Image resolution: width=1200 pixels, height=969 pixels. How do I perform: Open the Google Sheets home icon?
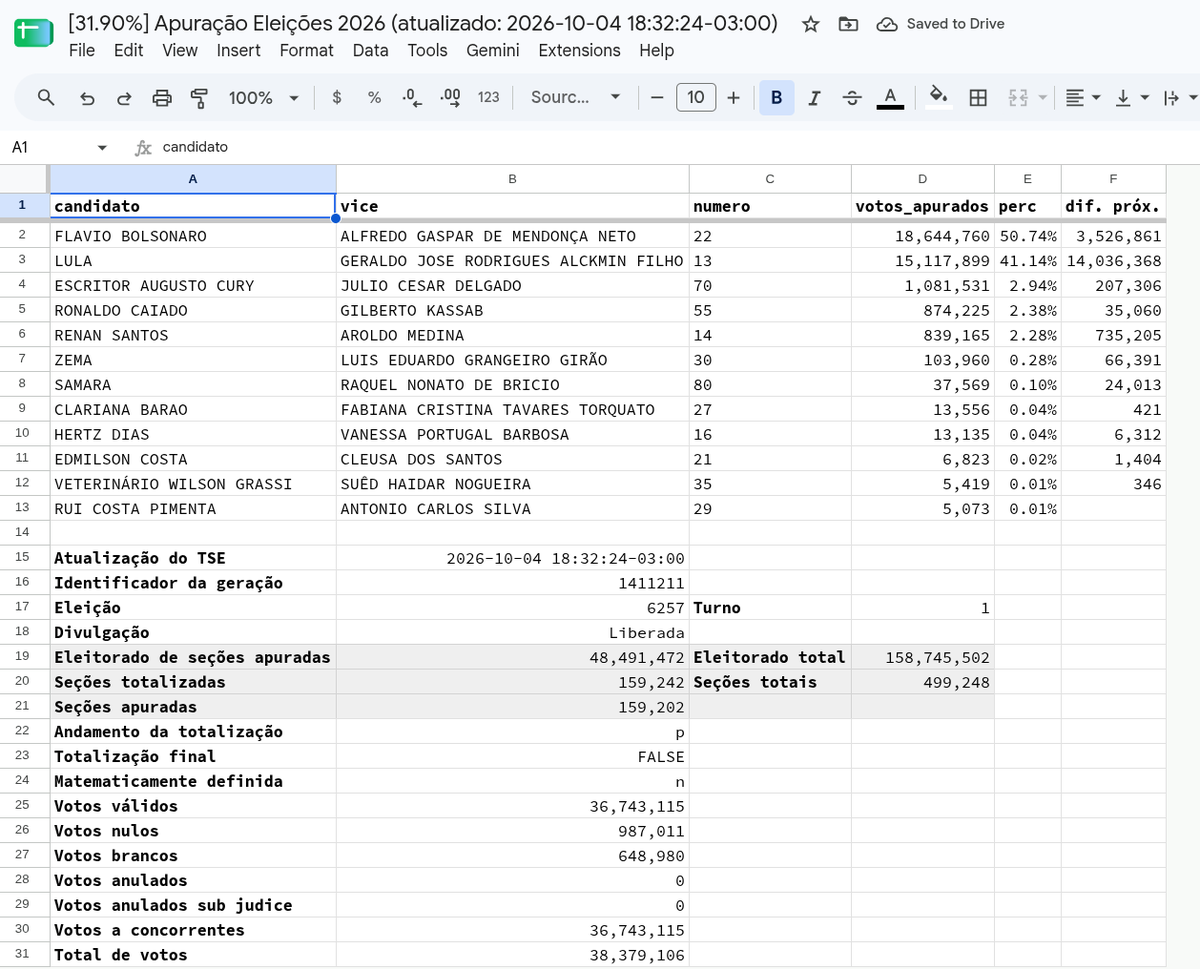point(32,34)
